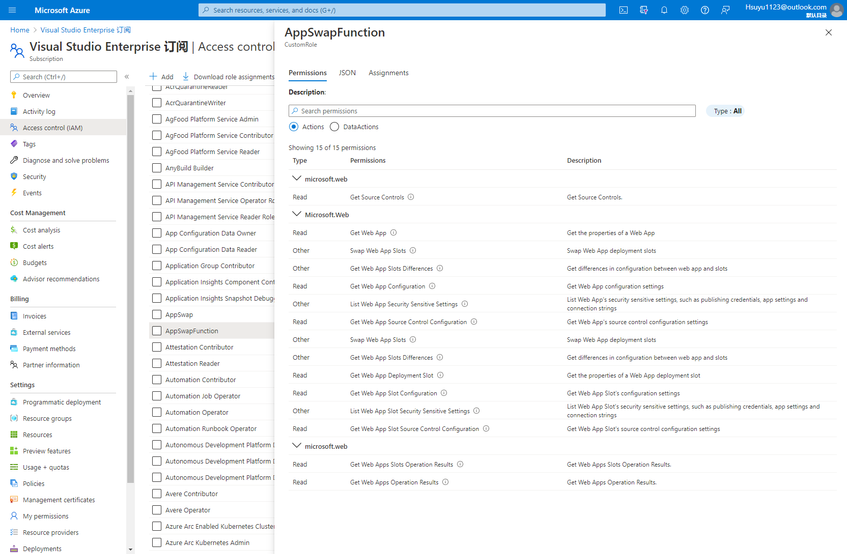The image size is (847, 554).
Task: Click the Overview key icon in sidebar
Action: click(14, 95)
